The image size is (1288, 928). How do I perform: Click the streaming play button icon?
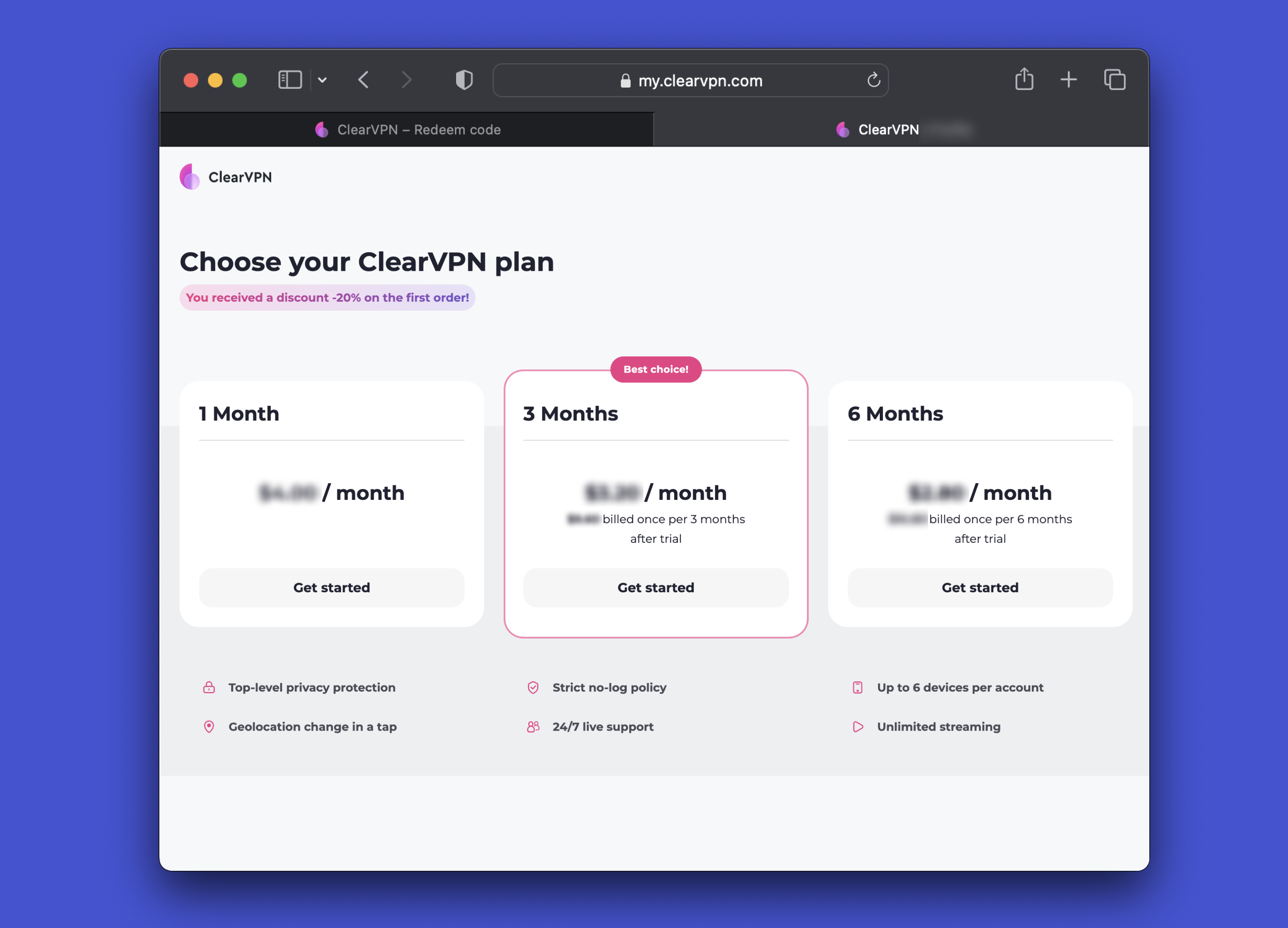(856, 726)
